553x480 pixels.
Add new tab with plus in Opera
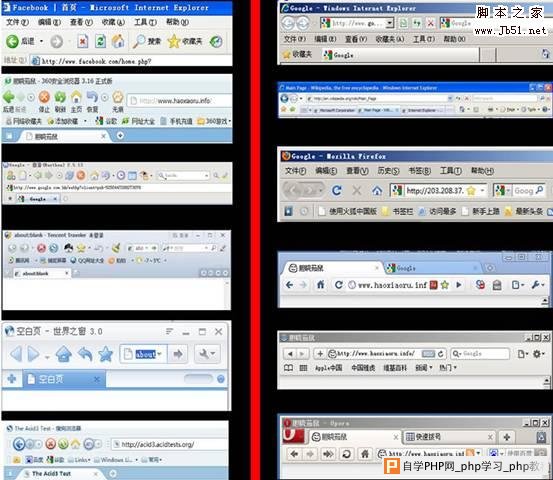[x=507, y=437]
